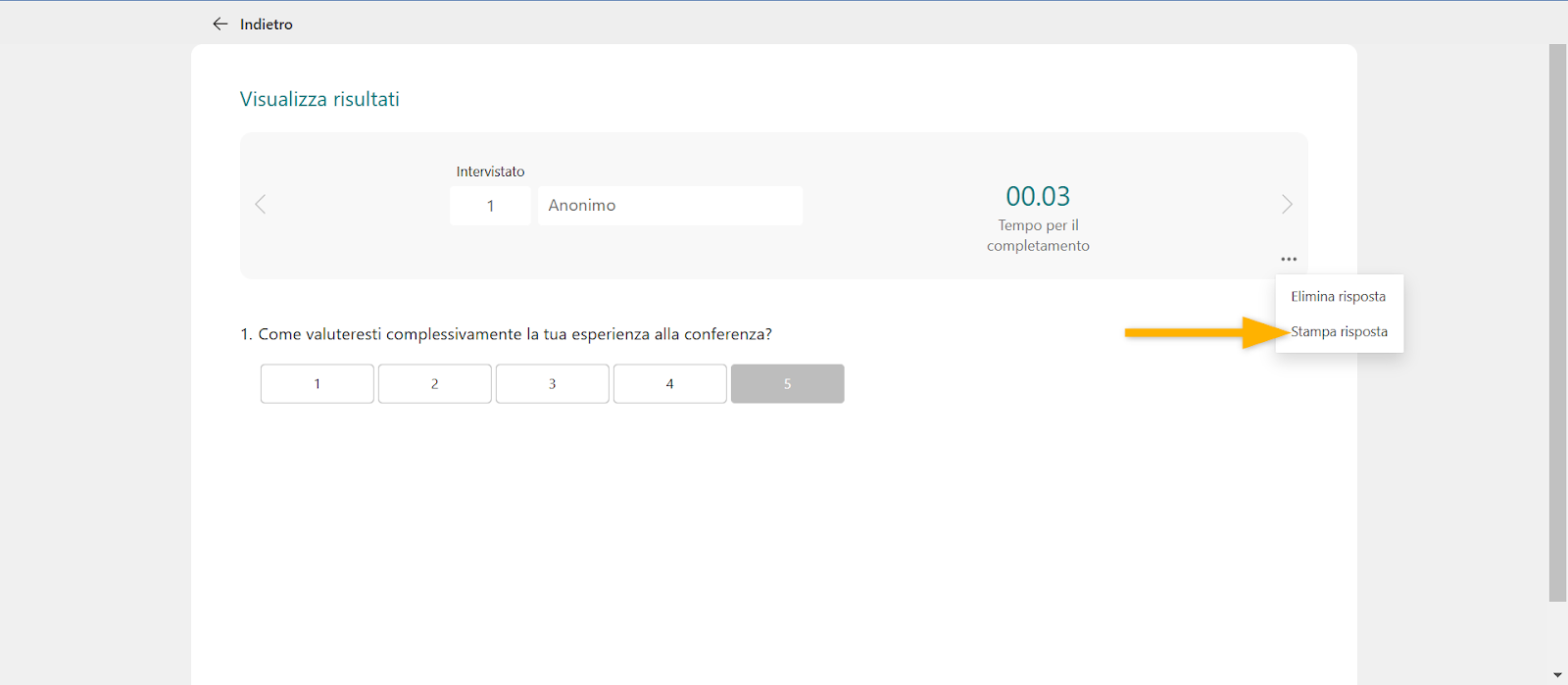Go to the next respondent chevron

[1287, 205]
